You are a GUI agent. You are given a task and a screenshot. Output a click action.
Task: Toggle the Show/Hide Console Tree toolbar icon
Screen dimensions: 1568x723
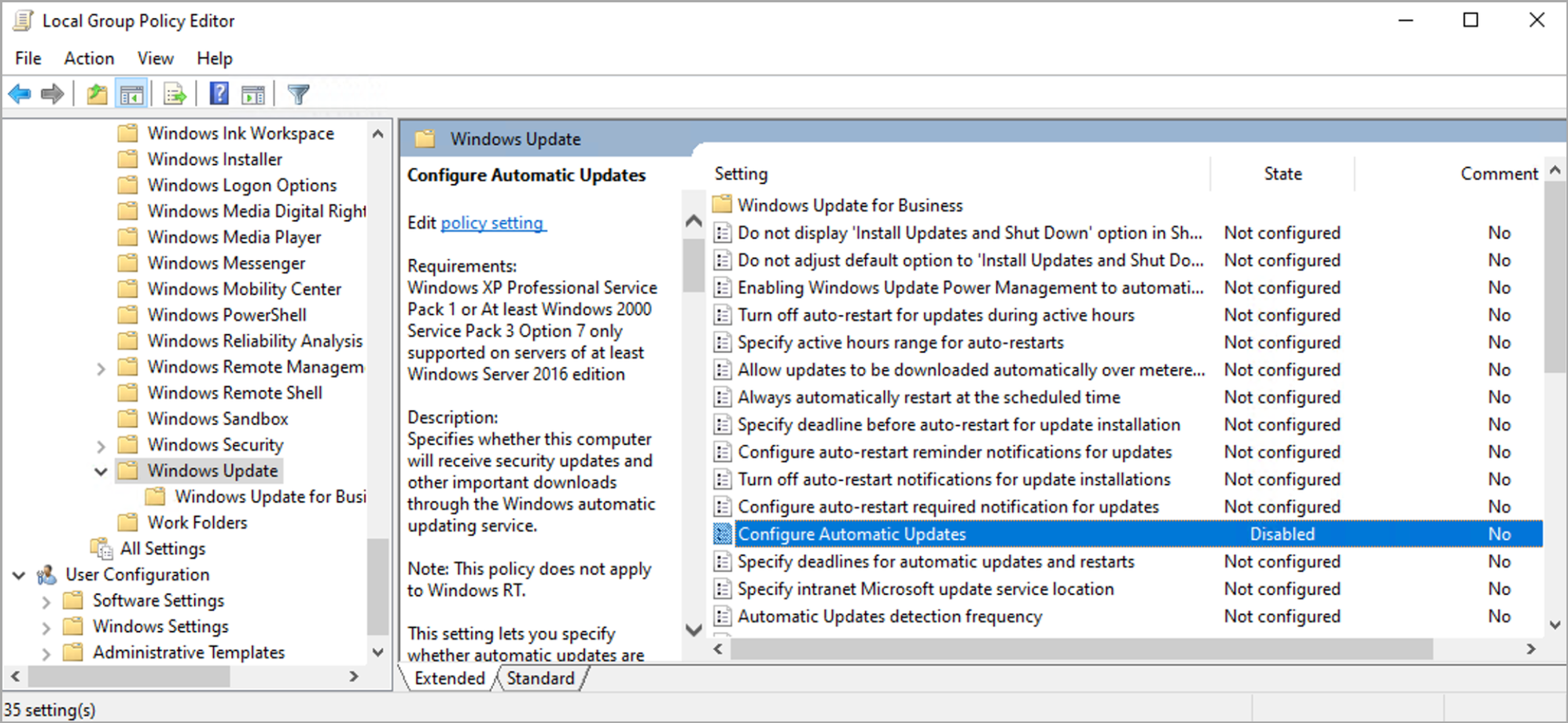[x=132, y=94]
